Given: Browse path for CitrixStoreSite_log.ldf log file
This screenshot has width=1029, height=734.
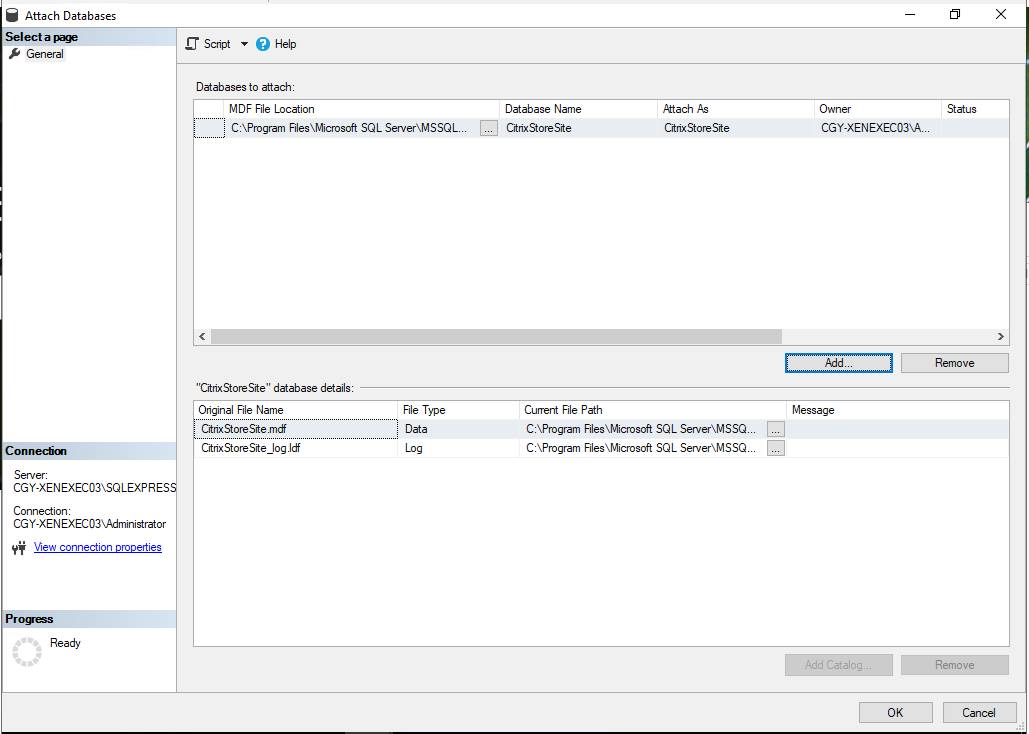Looking at the screenshot, I should 776,448.
